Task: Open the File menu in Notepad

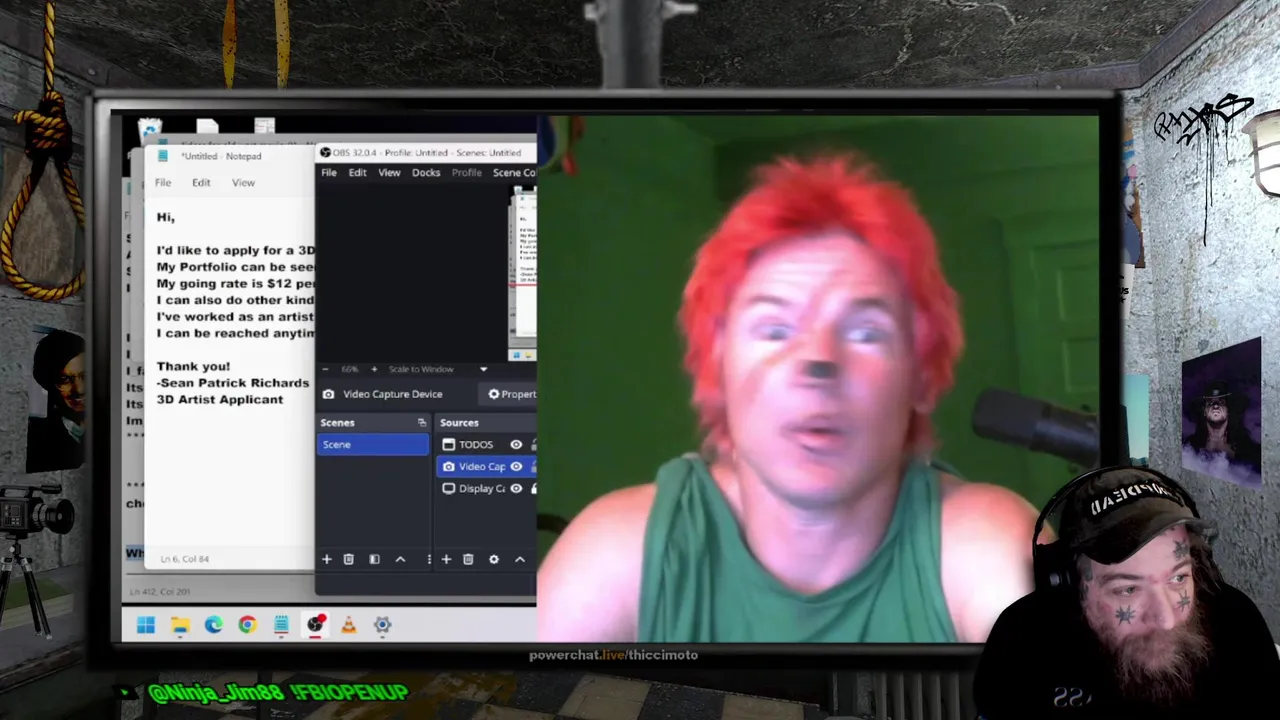Action: coord(163,183)
